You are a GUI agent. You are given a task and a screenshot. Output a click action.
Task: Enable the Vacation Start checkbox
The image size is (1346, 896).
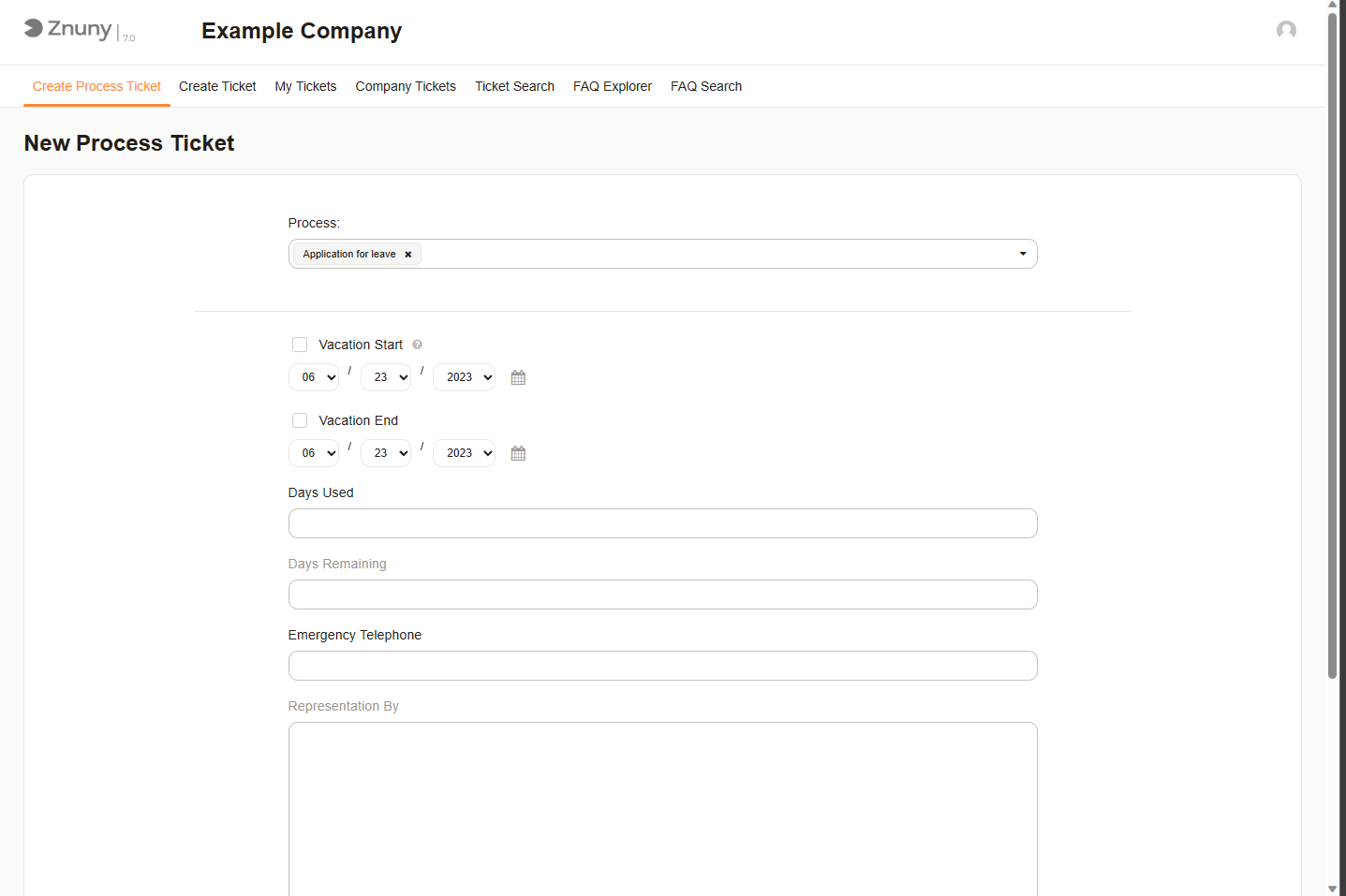(x=300, y=345)
